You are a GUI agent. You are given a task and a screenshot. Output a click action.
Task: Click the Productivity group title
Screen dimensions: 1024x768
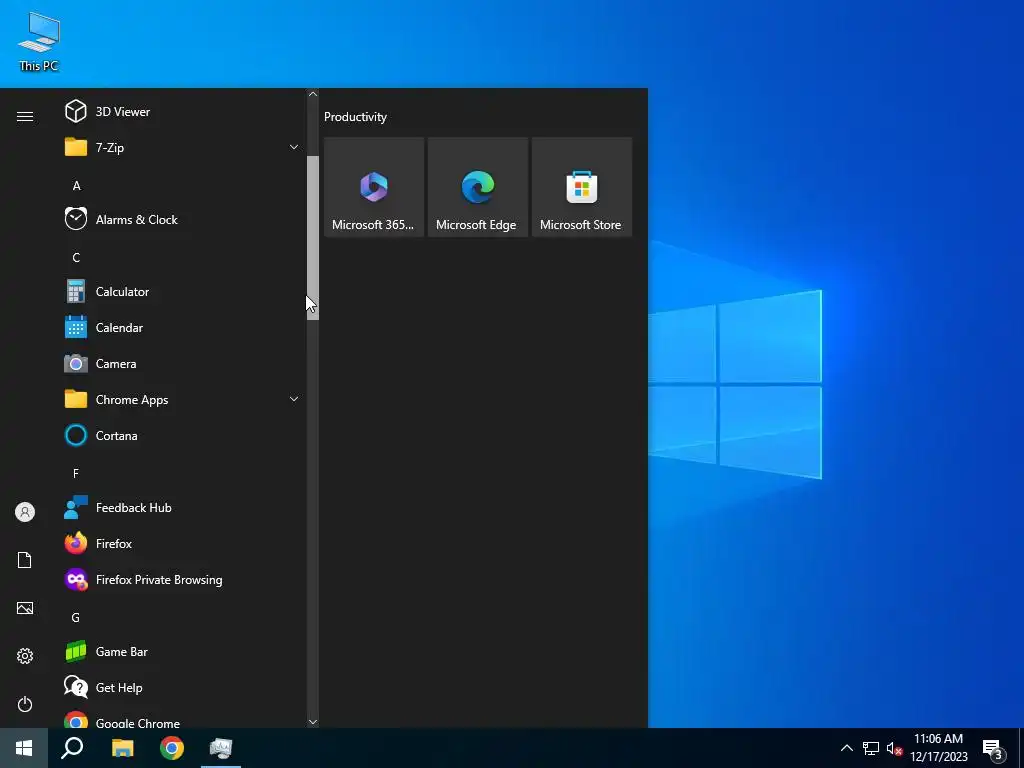tap(355, 117)
